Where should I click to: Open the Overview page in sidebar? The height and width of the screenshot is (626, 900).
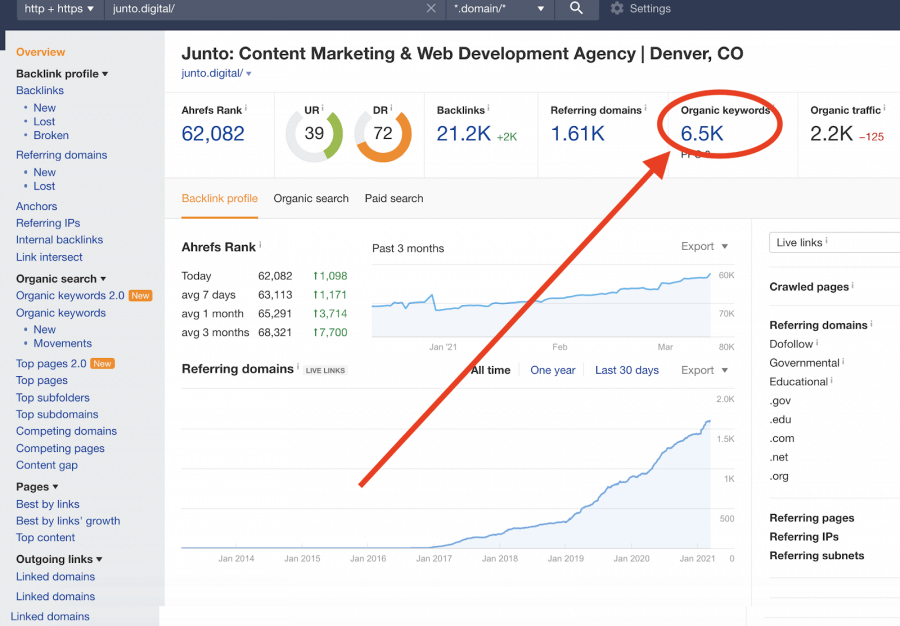(40, 52)
